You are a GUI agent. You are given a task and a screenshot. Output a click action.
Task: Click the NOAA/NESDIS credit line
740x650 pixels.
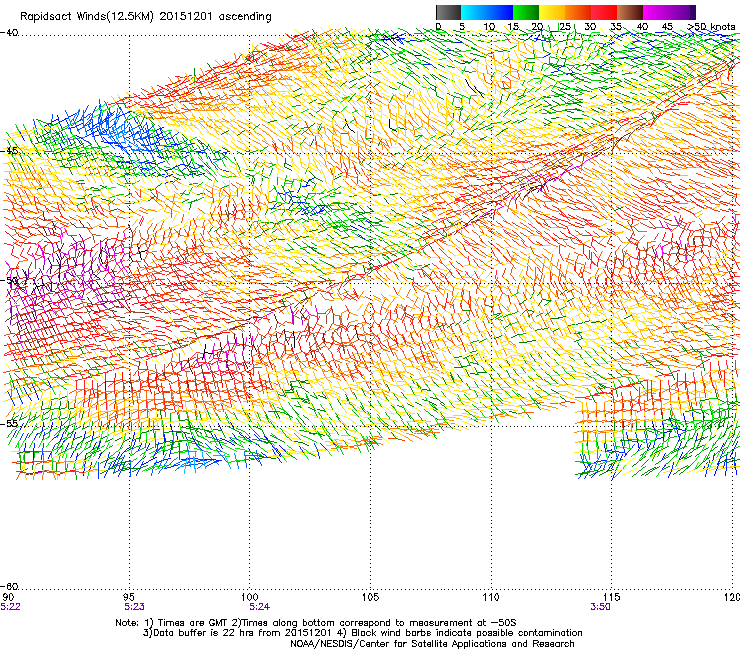432,644
